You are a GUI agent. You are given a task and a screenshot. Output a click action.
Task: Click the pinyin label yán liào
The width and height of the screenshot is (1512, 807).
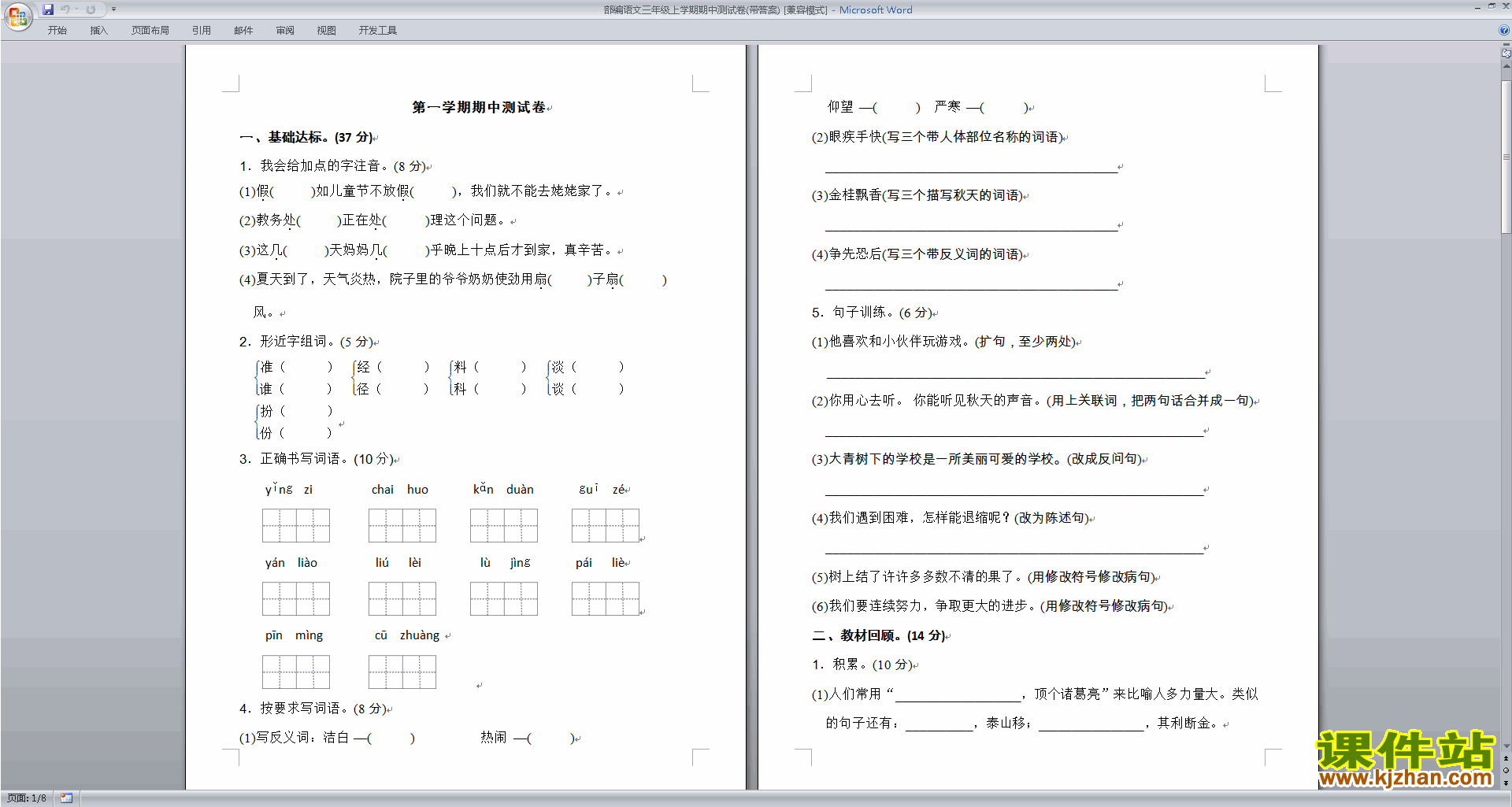(291, 563)
